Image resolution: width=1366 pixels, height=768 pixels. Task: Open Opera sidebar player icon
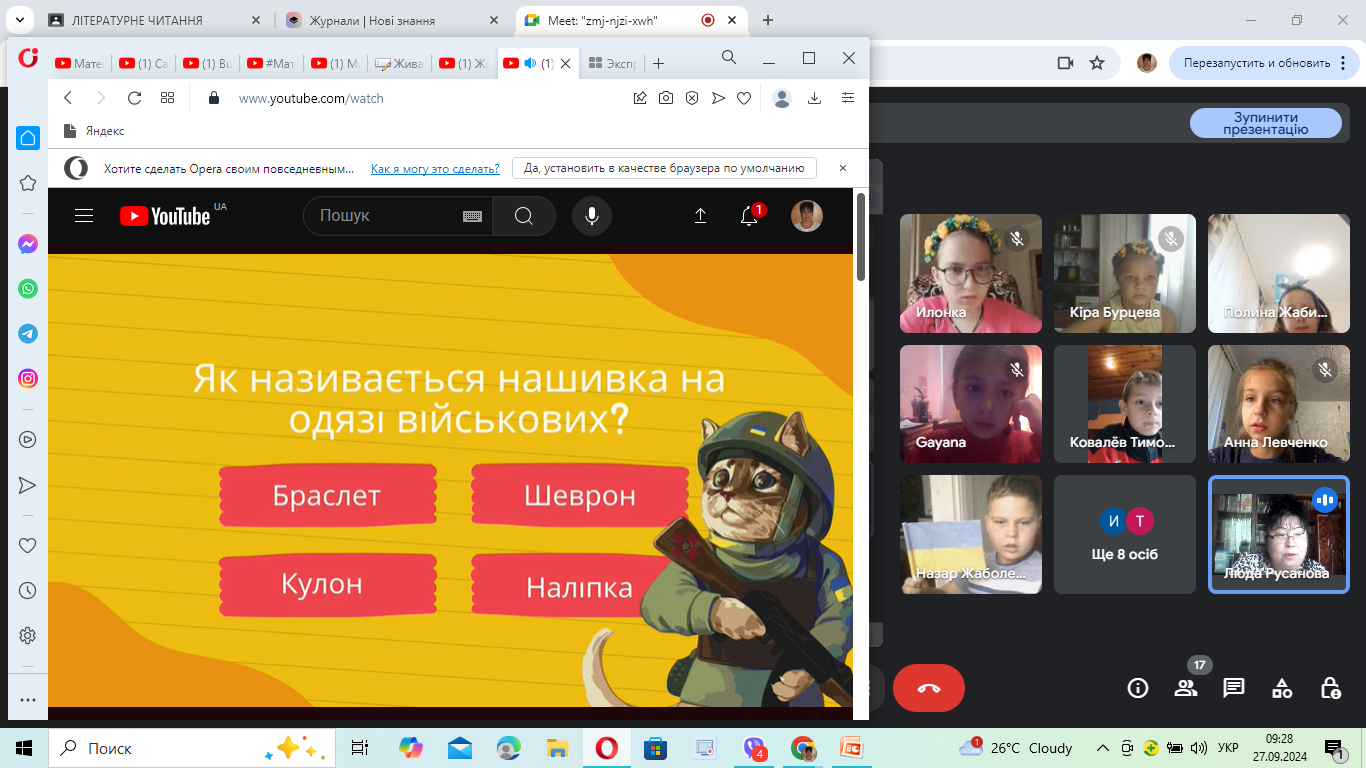28,439
